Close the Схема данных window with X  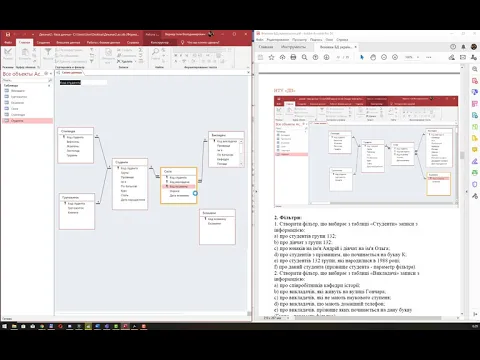click(248, 72)
